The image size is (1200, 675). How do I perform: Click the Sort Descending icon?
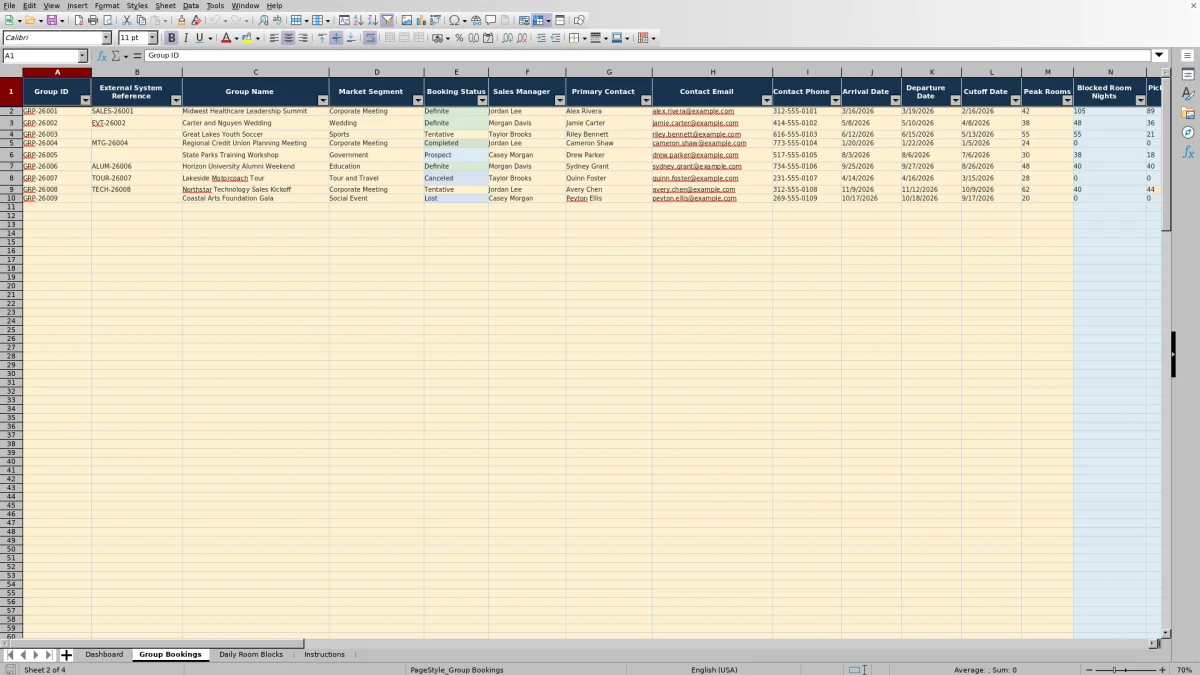coord(372,20)
